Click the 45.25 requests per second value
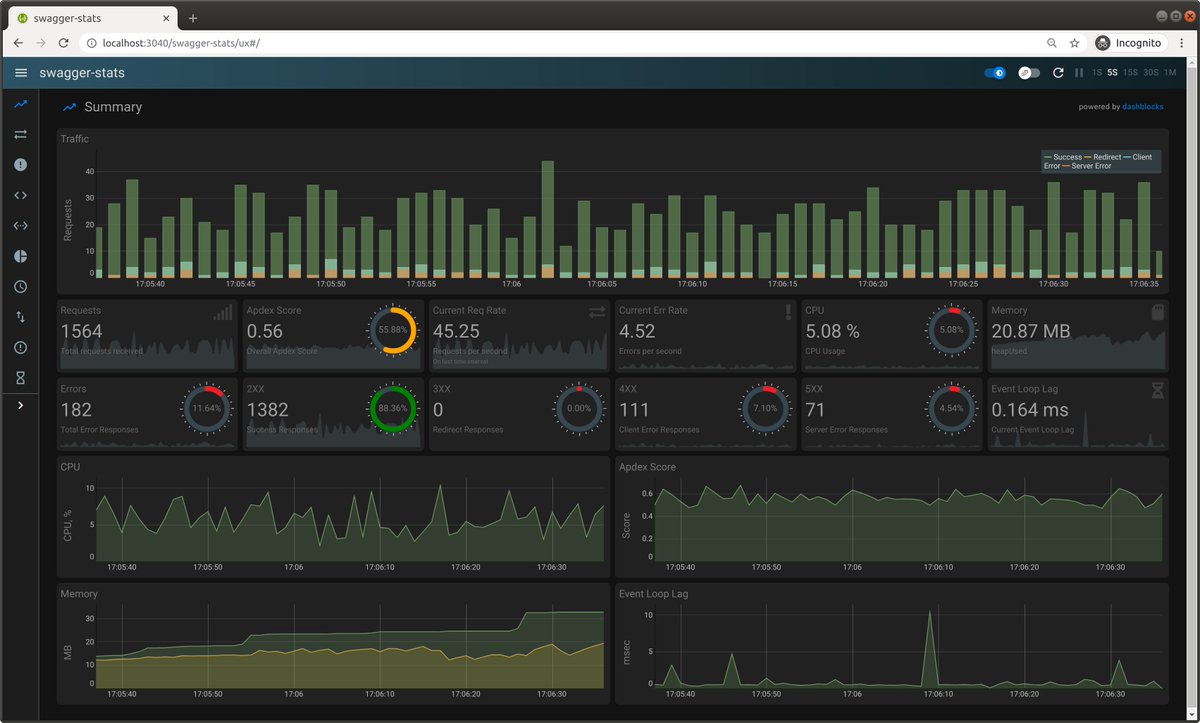The width and height of the screenshot is (1200, 723). [456, 331]
